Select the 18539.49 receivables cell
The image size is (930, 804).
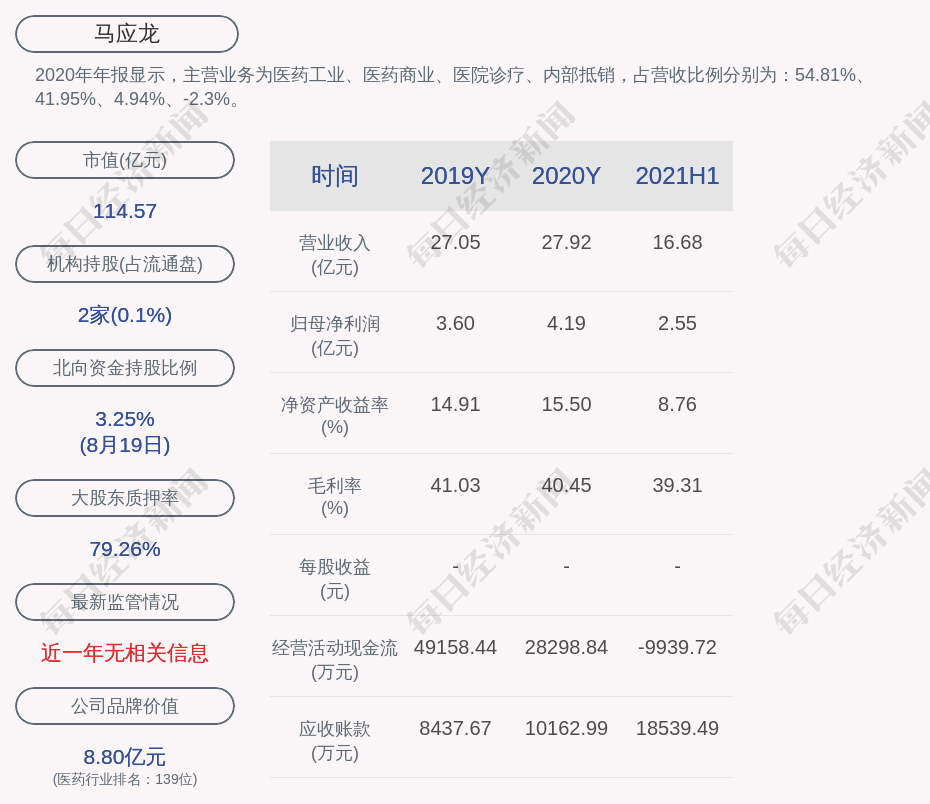point(677,728)
